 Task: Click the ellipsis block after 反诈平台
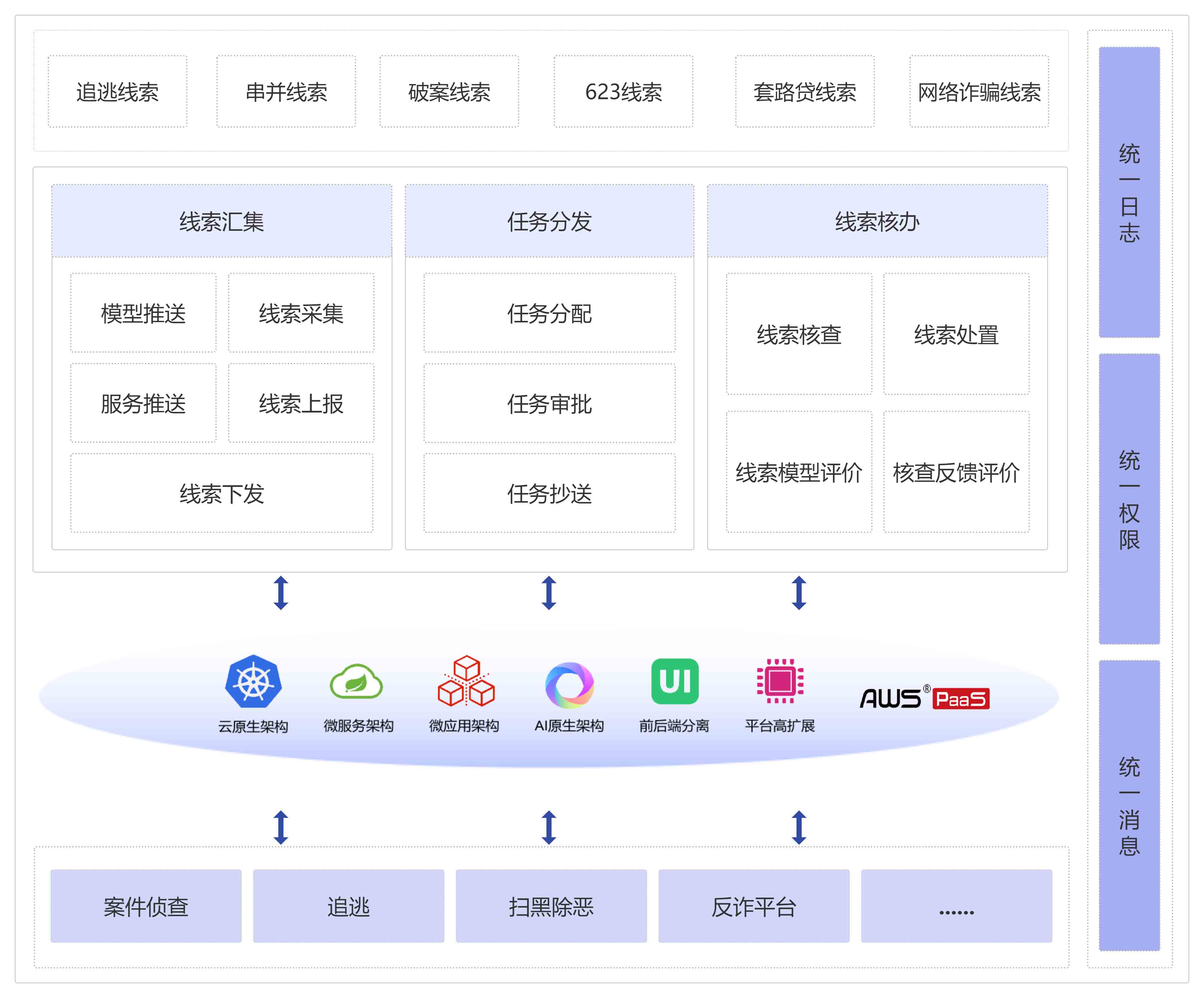956,906
